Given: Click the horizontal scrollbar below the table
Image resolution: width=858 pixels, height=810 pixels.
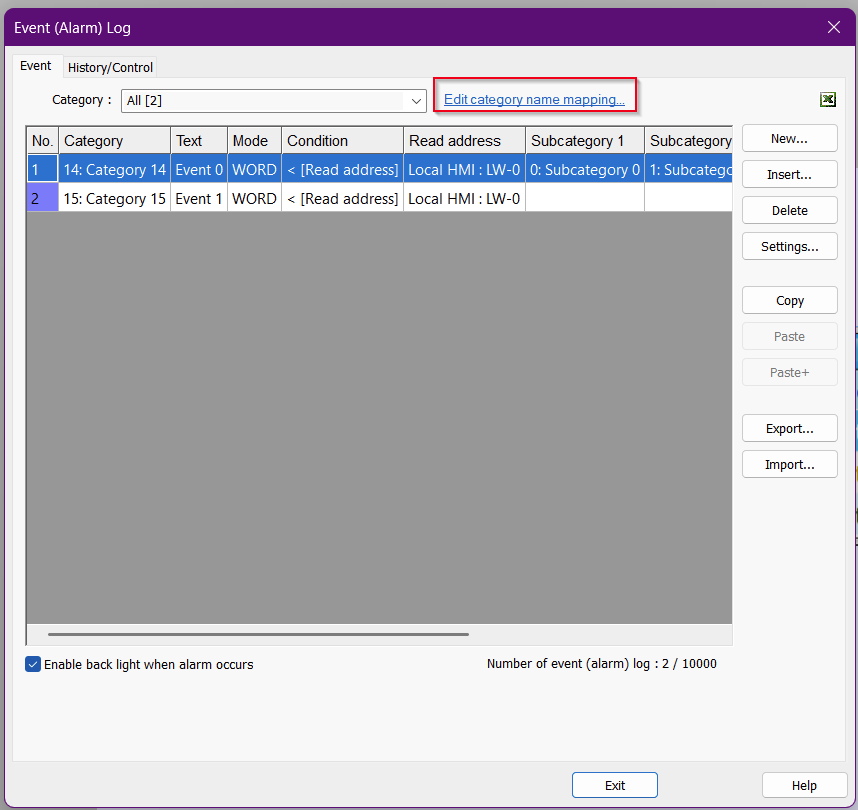Looking at the screenshot, I should (258, 634).
